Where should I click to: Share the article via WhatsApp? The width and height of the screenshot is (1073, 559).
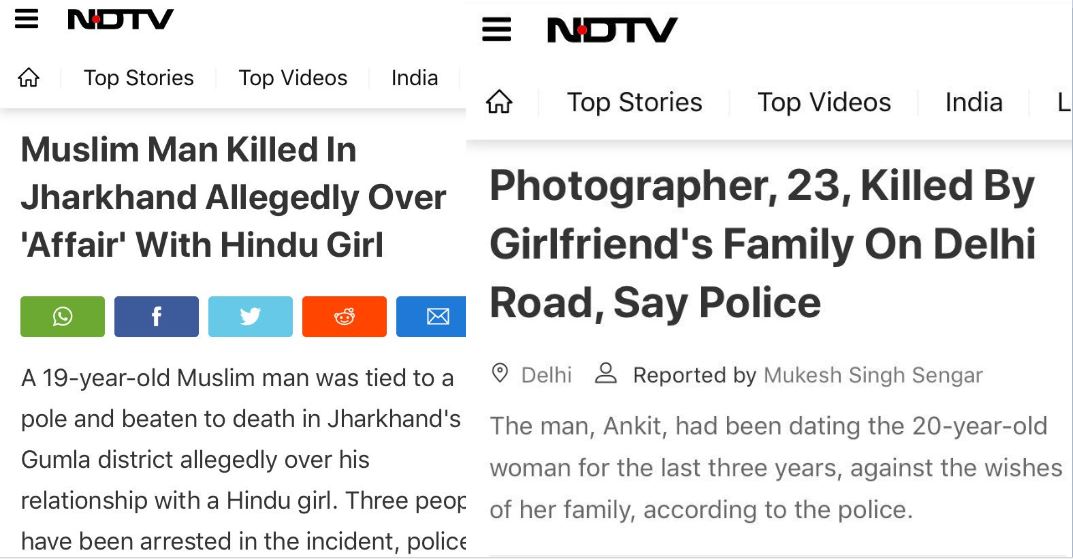coord(62,317)
